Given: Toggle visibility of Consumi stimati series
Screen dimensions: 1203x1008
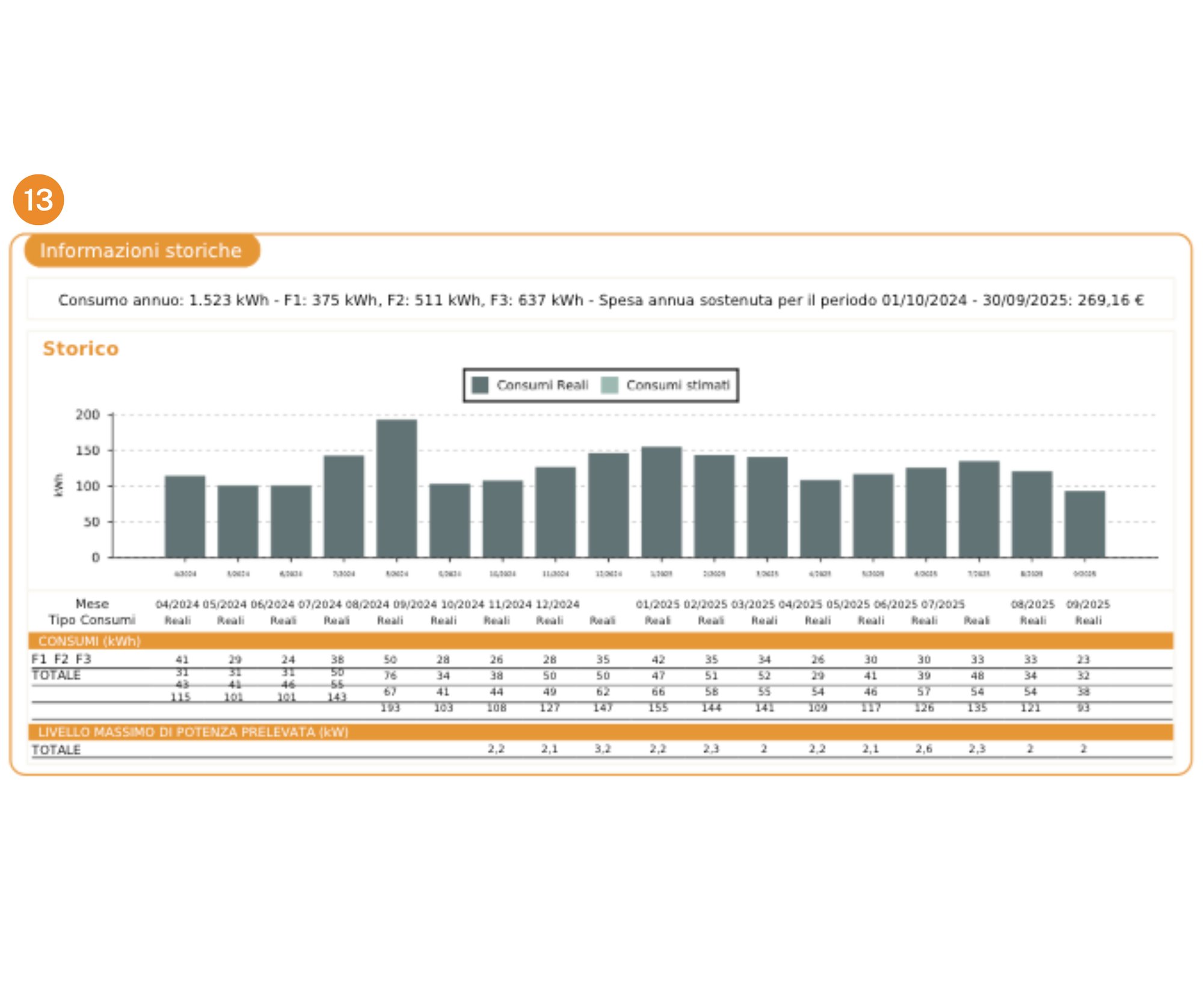Looking at the screenshot, I should point(677,386).
